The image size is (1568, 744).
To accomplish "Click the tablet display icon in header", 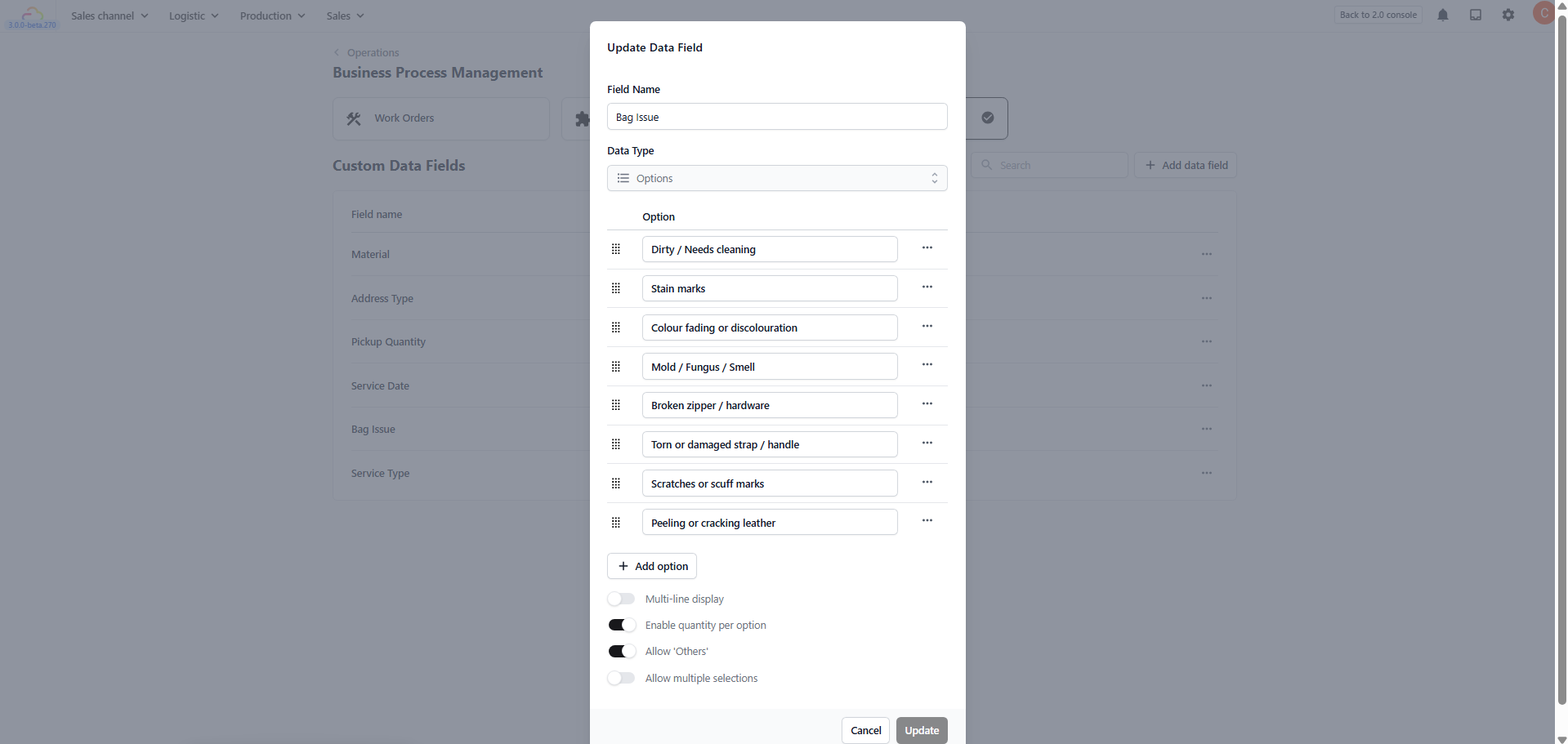I will pyautogui.click(x=1476, y=15).
